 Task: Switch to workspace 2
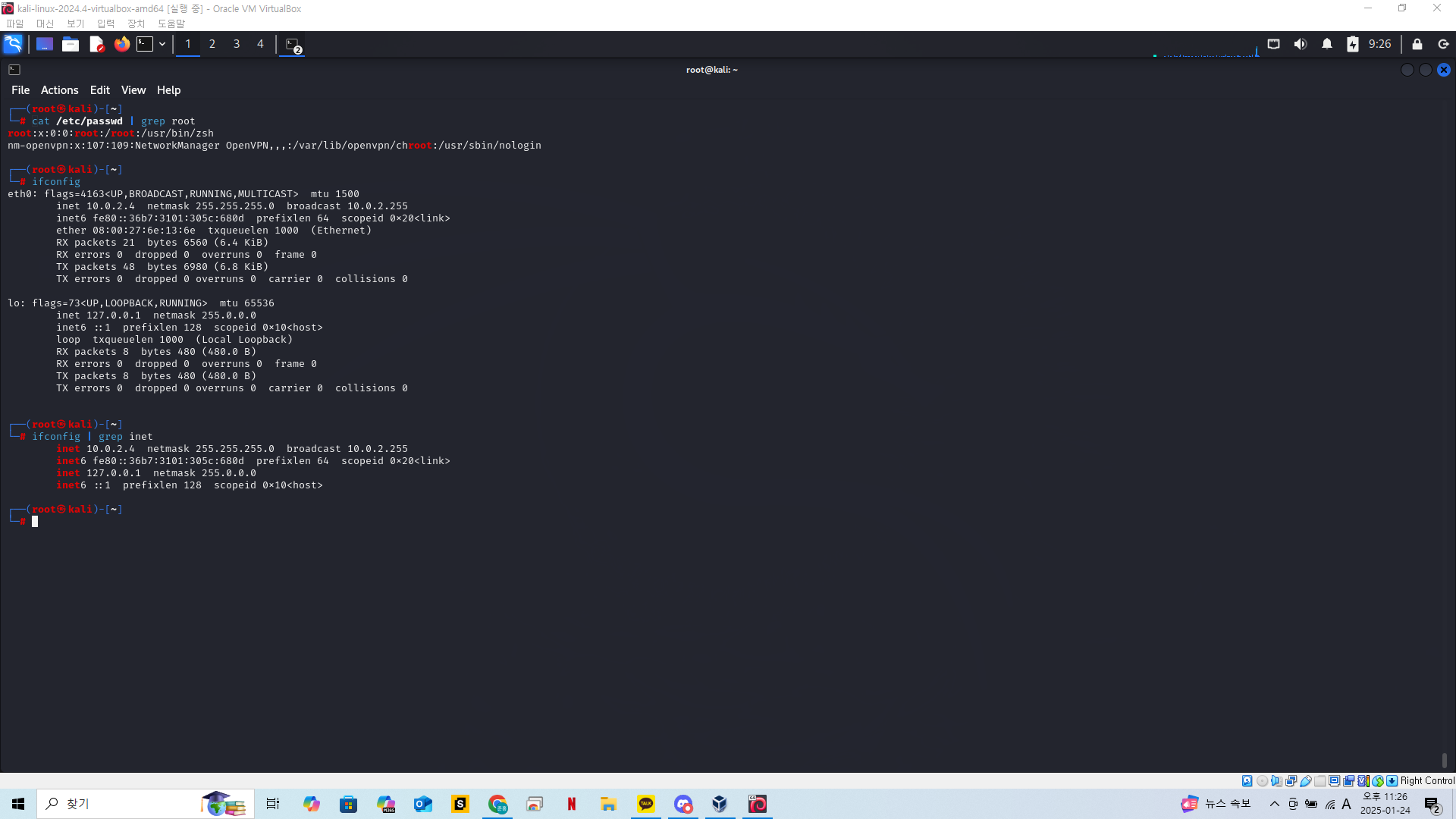click(212, 44)
